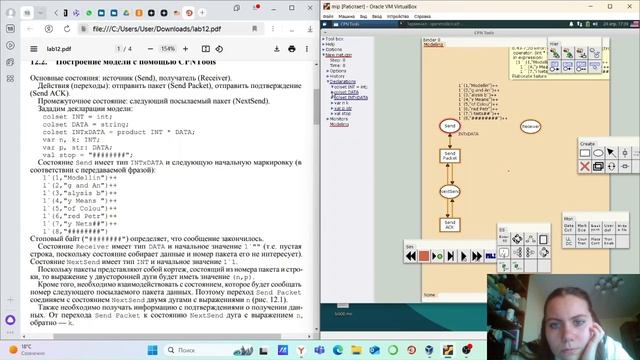The width and height of the screenshot is (640, 360).
Task: Open the Справка menu in VirtualBox
Action: tap(422, 17)
